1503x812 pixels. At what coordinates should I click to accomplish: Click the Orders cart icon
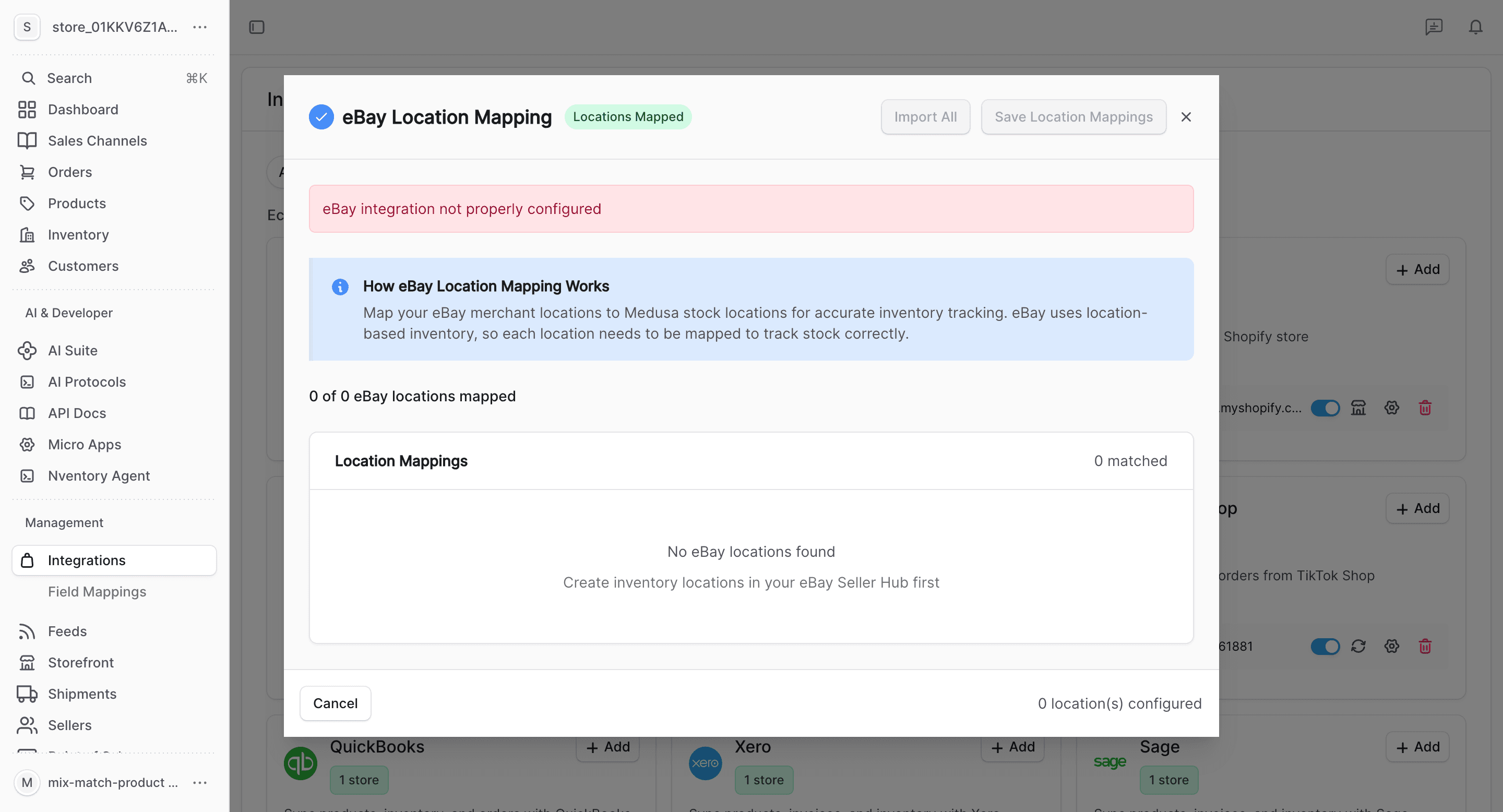click(27, 172)
